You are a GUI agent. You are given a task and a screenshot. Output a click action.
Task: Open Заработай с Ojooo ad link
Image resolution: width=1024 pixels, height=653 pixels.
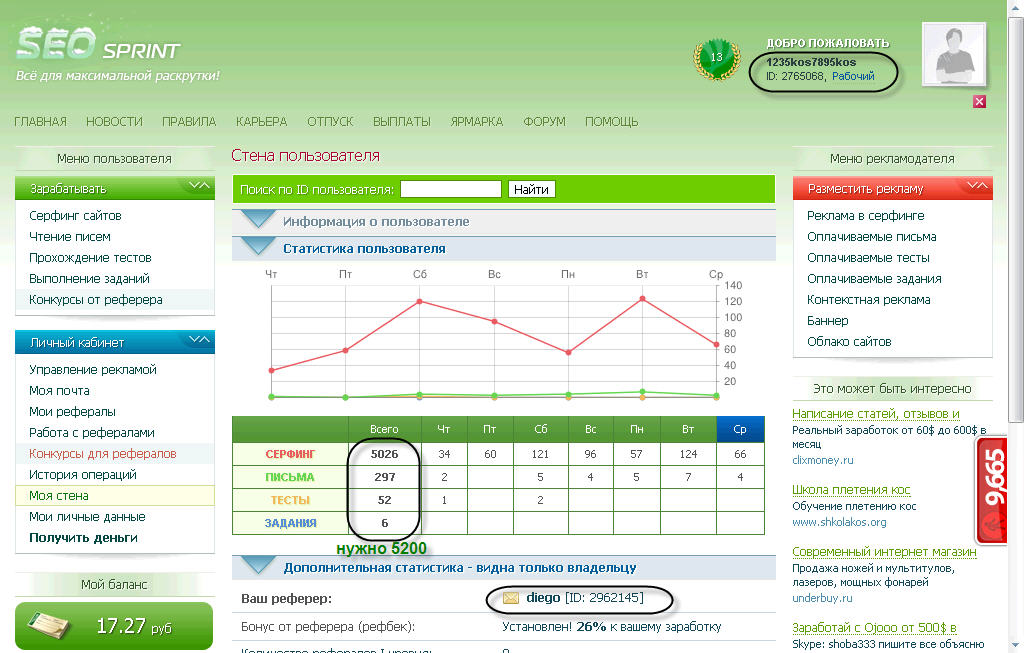[874, 628]
